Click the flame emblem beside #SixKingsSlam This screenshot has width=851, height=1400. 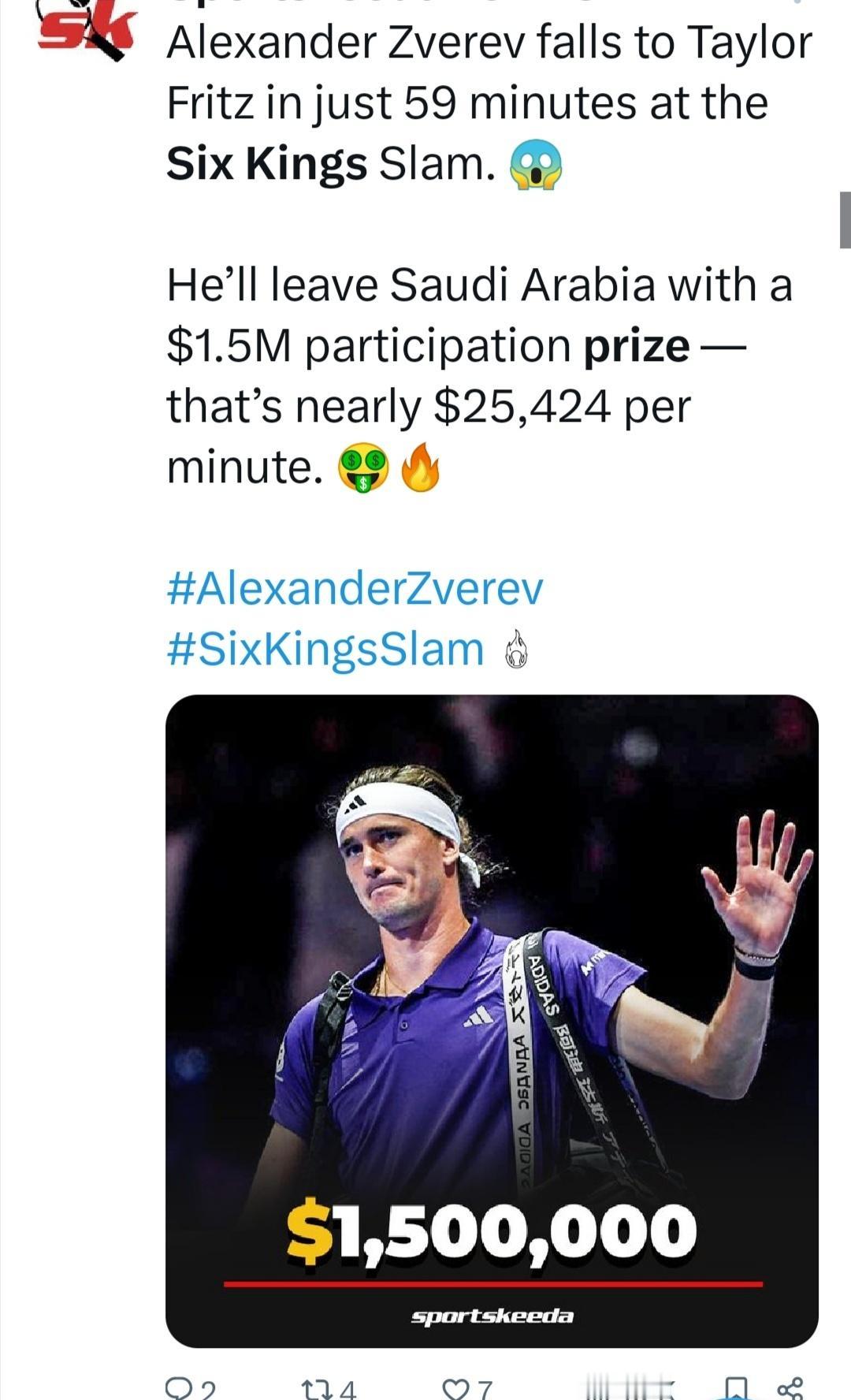(515, 650)
